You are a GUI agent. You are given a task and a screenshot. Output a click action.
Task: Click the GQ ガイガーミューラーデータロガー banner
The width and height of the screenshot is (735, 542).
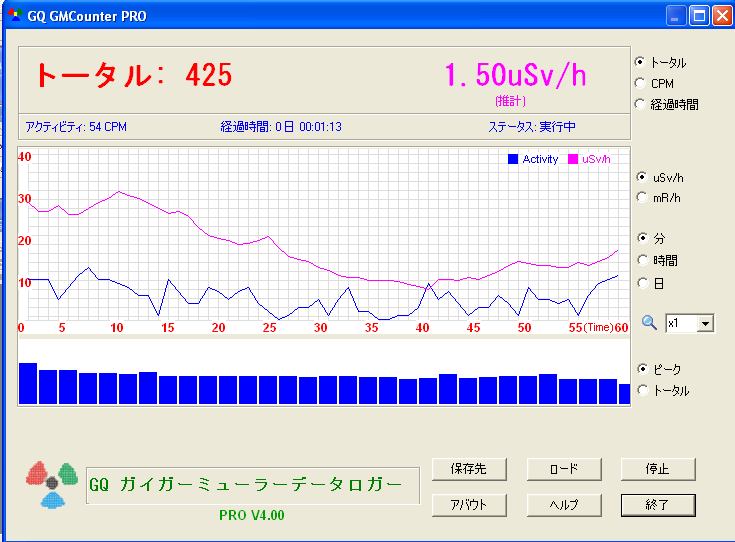coord(253,485)
